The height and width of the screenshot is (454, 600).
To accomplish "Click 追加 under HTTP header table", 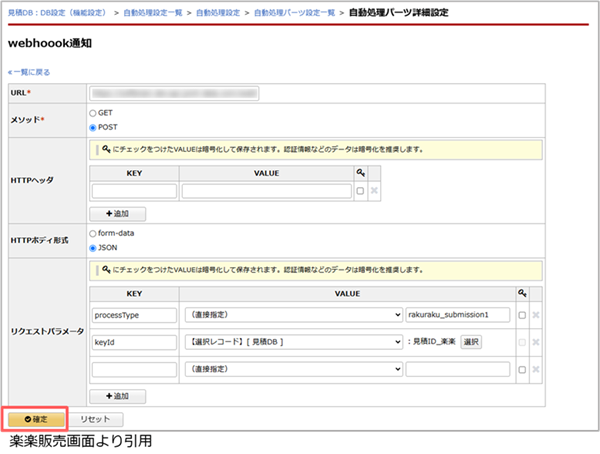I will coord(118,213).
